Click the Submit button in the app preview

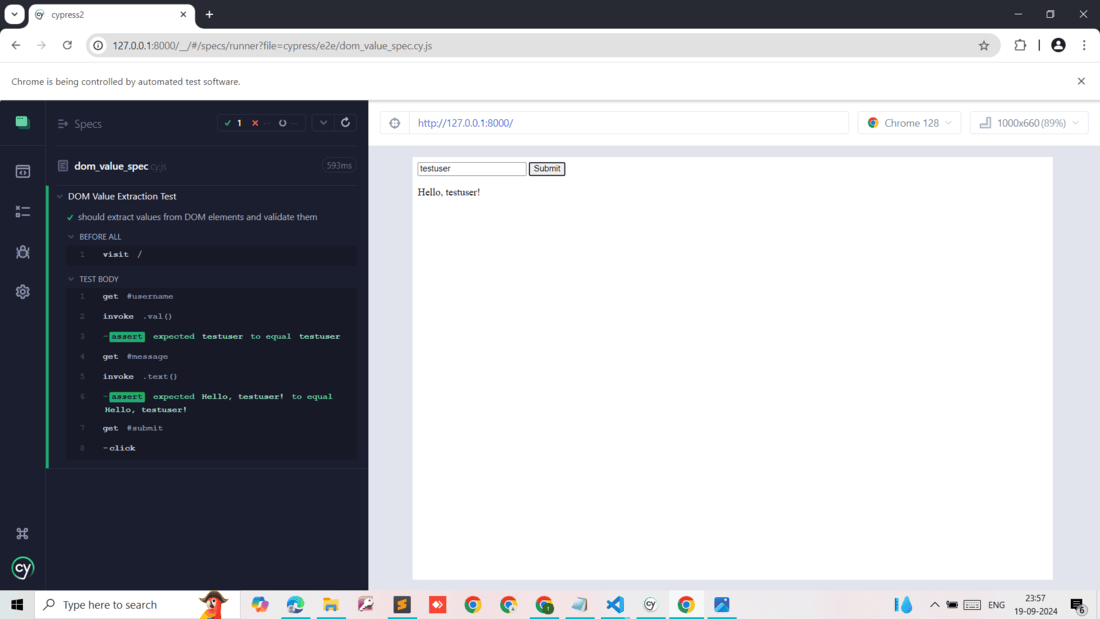click(546, 168)
